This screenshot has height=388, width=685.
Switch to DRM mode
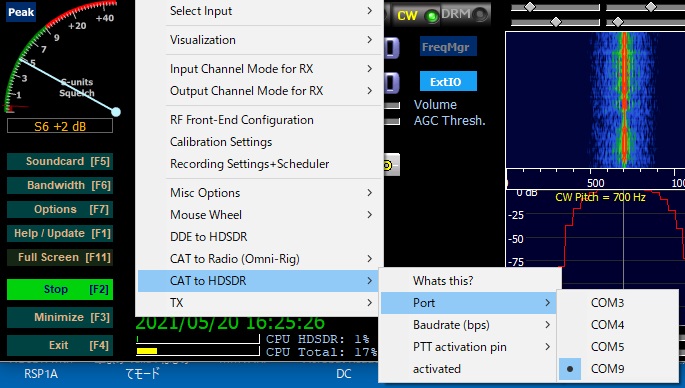pyautogui.click(x=465, y=14)
